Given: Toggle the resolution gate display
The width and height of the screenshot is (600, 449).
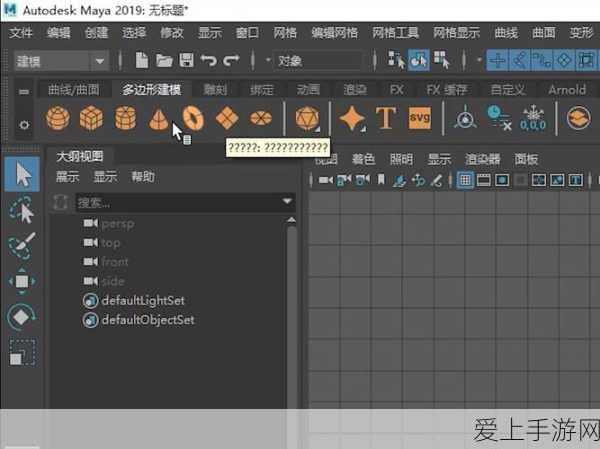Looking at the screenshot, I should (502, 180).
